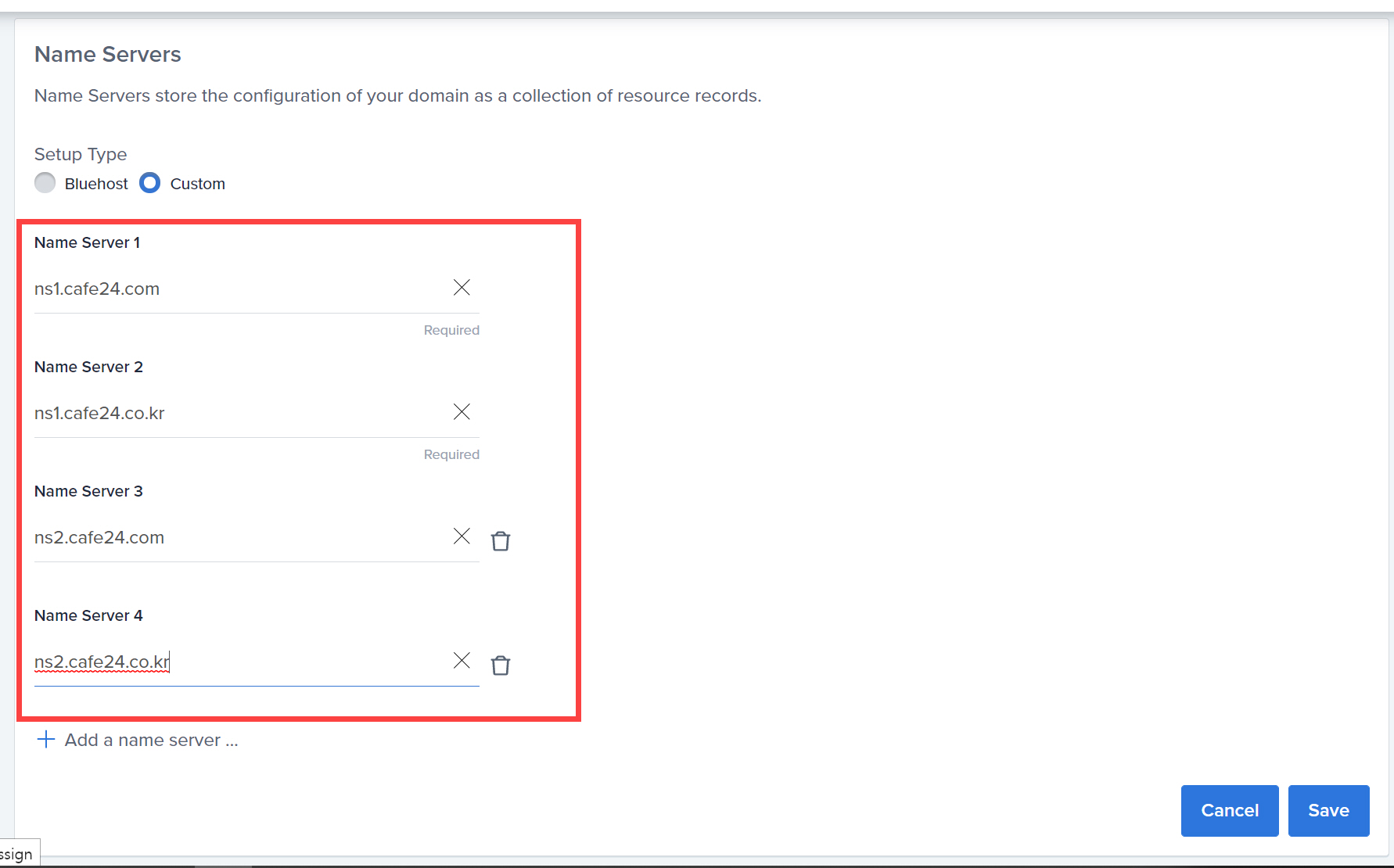Click Required text under Name Server 1

pyautogui.click(x=451, y=330)
